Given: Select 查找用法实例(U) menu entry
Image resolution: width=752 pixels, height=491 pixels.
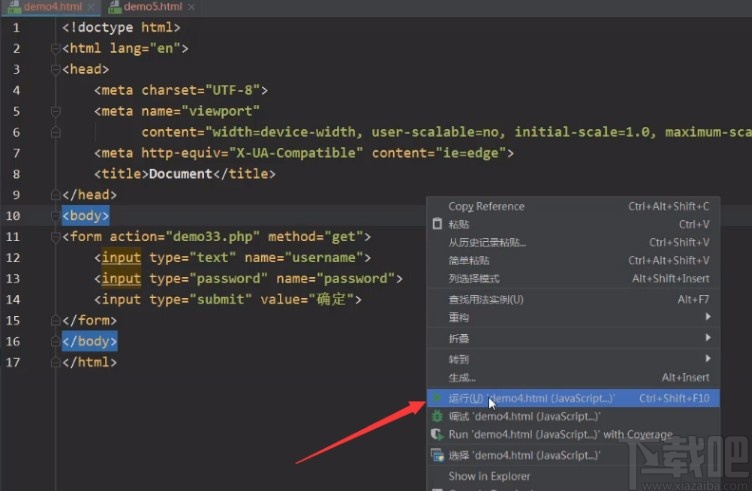Looking at the screenshot, I should (x=573, y=300).
